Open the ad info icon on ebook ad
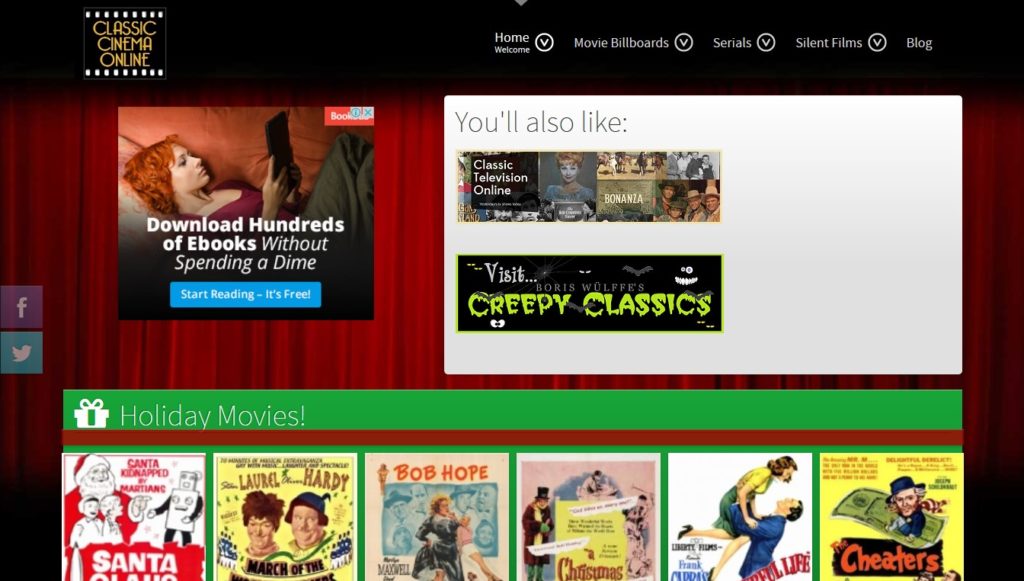The image size is (1024, 581). pos(357,112)
